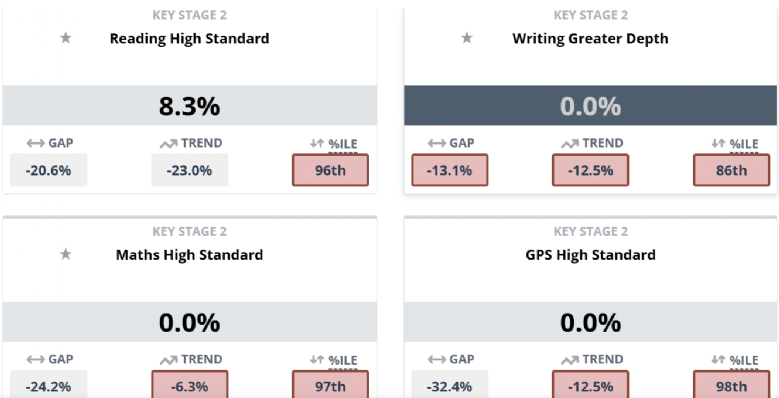Click the GAP arrows icon in Reading card

(35, 144)
